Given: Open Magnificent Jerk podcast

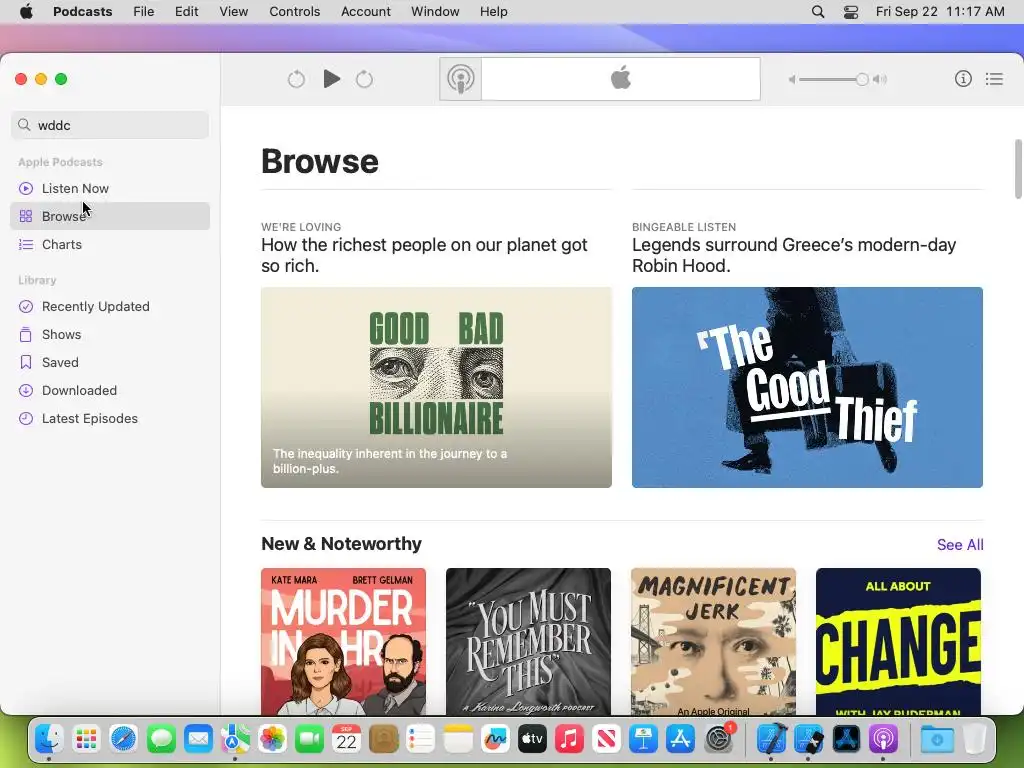Looking at the screenshot, I should (x=713, y=641).
